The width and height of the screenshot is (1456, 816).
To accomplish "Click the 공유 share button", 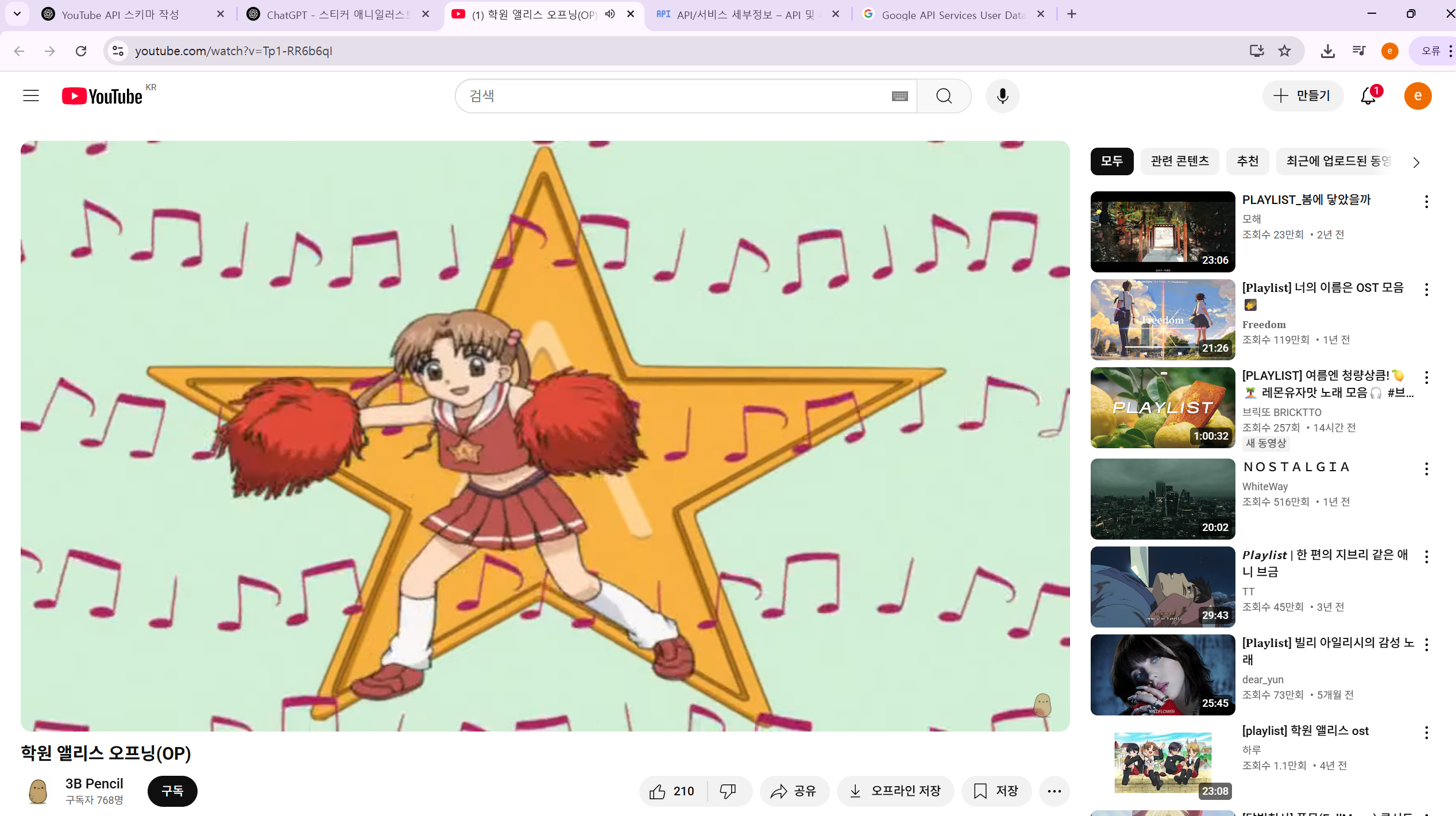I will click(794, 791).
